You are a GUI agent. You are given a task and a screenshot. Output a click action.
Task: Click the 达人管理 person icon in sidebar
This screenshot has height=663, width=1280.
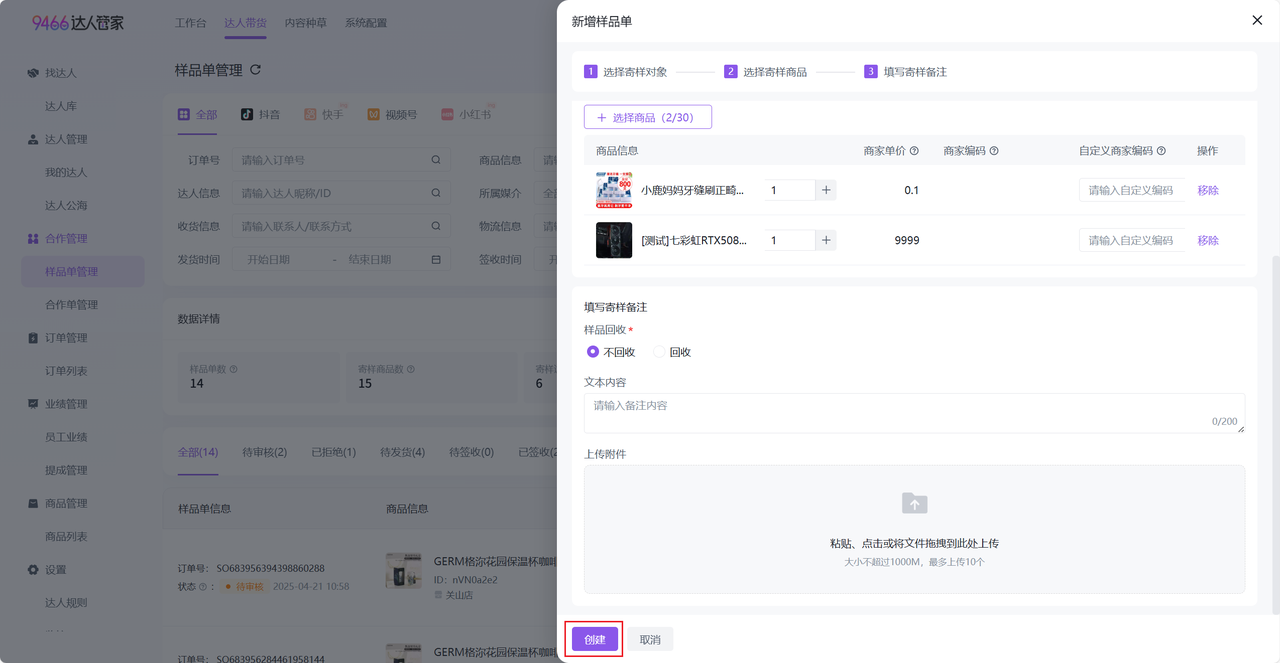[33, 139]
